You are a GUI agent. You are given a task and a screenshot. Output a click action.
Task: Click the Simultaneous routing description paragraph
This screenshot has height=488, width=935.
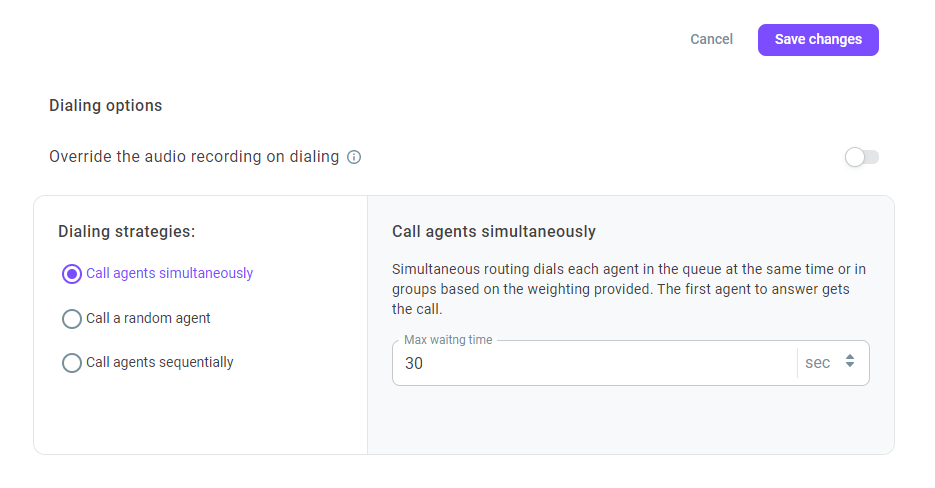(x=629, y=289)
